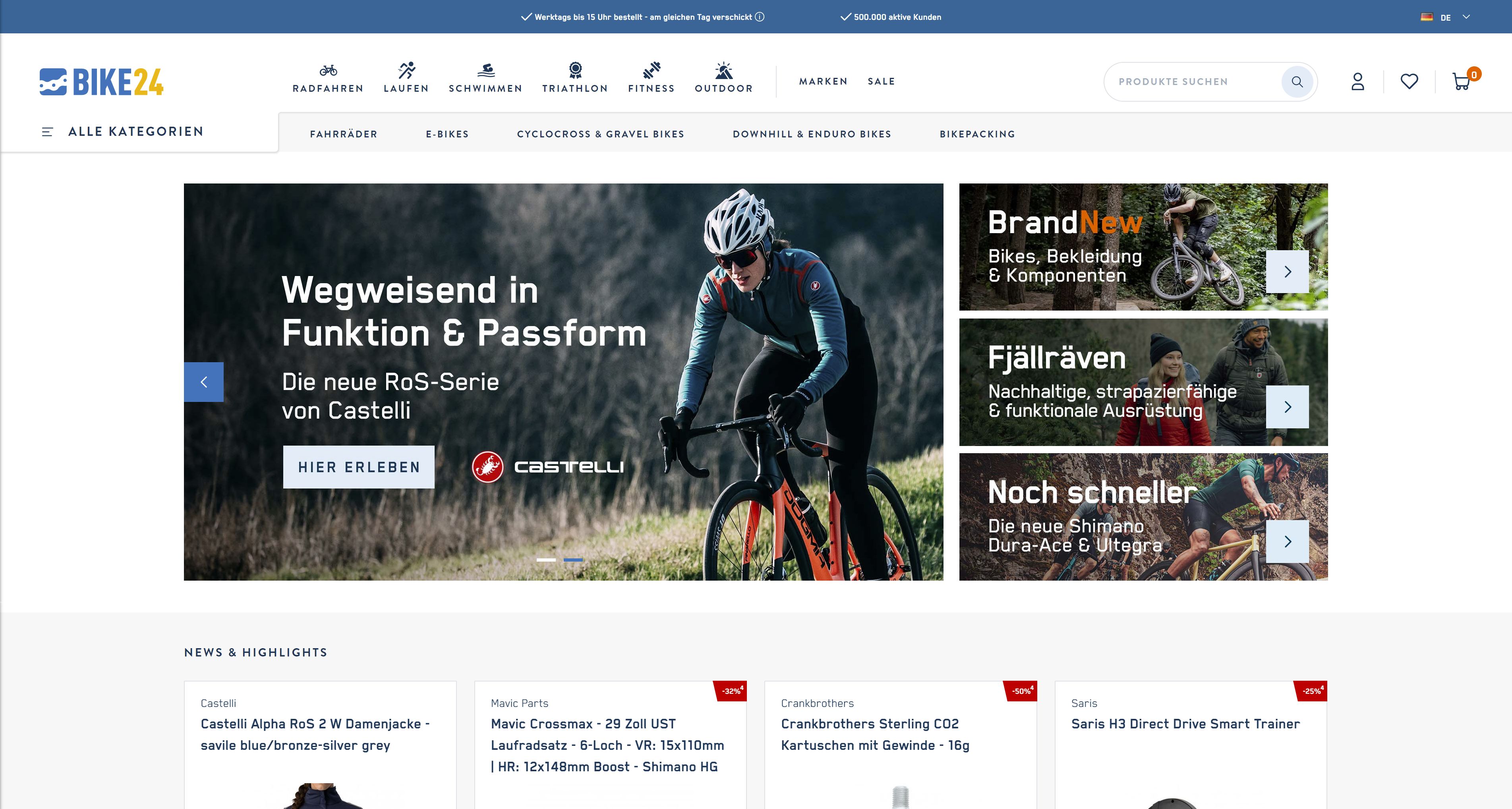Viewport: 1512px width, 809px height.
Task: Open the SALE link
Action: click(881, 81)
